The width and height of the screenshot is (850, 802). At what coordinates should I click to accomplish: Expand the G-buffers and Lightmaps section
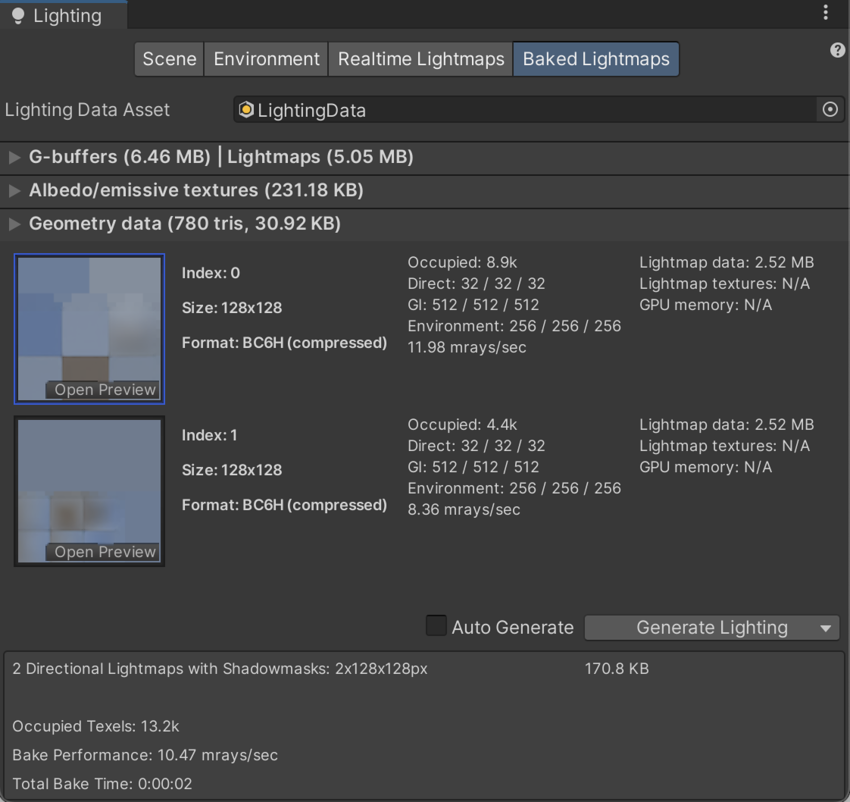(14, 157)
